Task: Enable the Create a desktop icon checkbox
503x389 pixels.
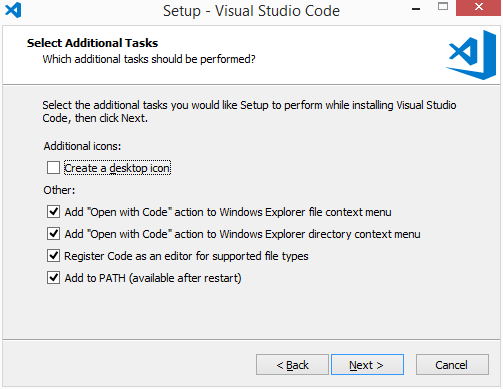Action: click(53, 168)
